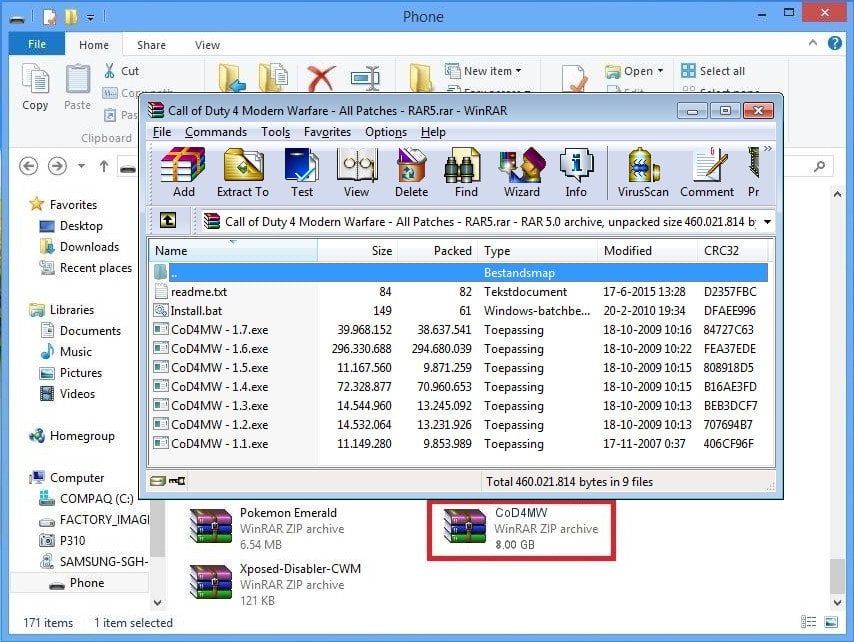Select the Extract To toolbar icon
This screenshot has width=854, height=642.
tap(243, 170)
